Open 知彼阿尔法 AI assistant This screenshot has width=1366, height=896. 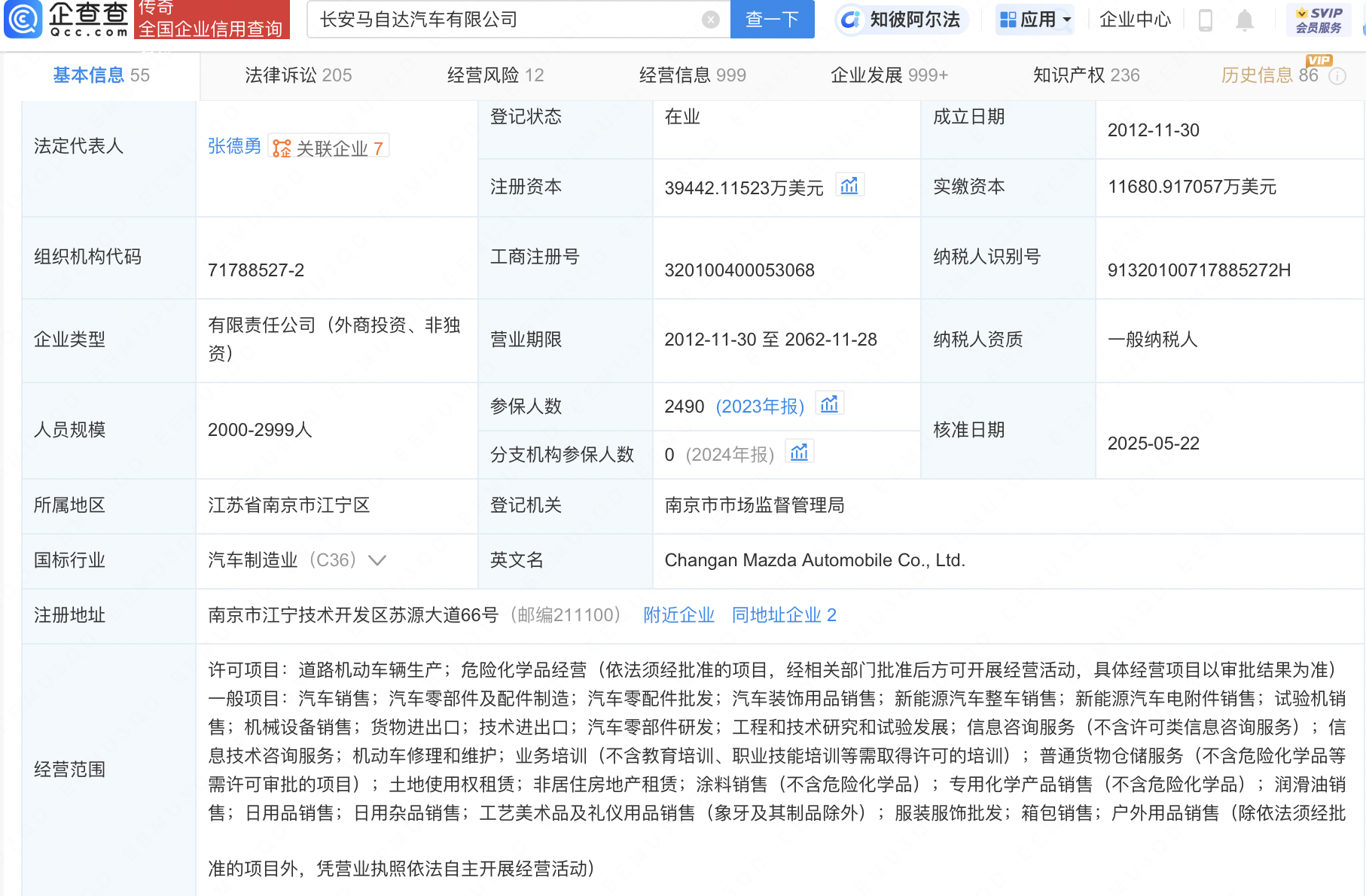(x=901, y=20)
